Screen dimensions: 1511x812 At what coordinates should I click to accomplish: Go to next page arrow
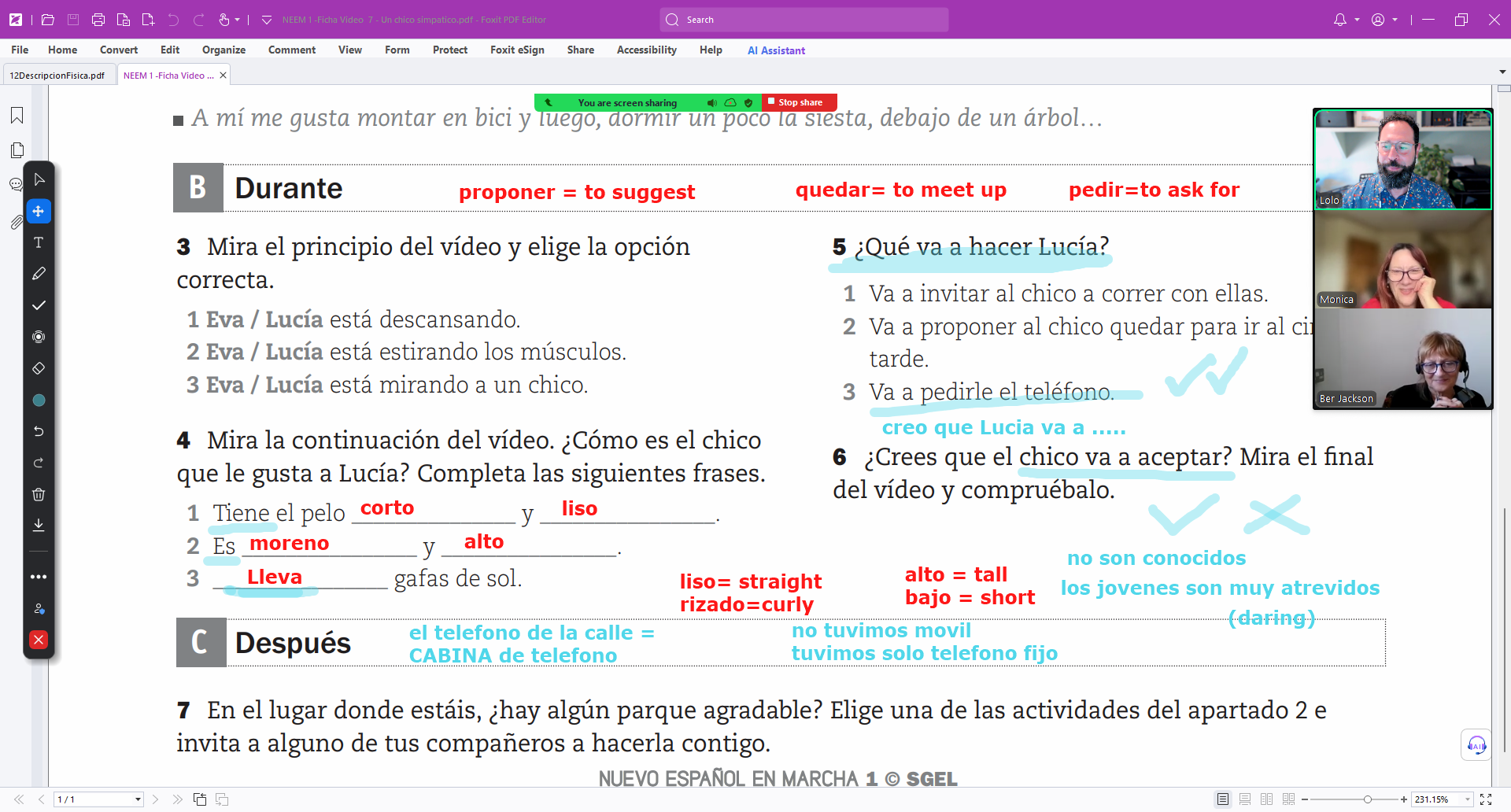pyautogui.click(x=155, y=799)
